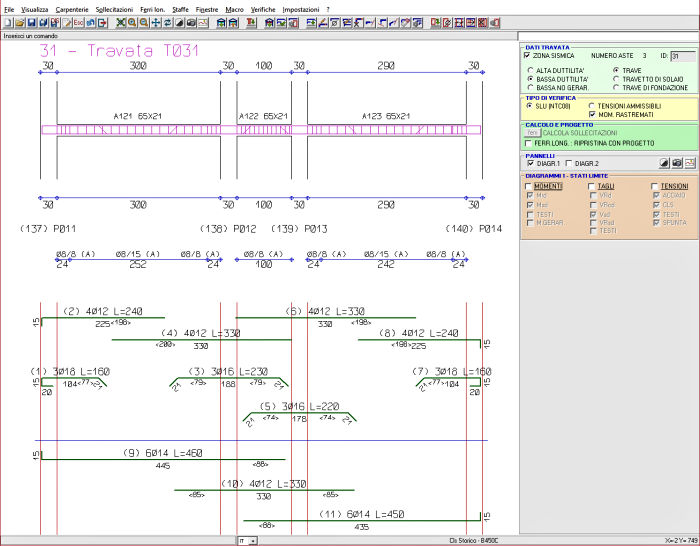Open the Ferri lon. menu
The image size is (700, 546).
coord(152,9)
